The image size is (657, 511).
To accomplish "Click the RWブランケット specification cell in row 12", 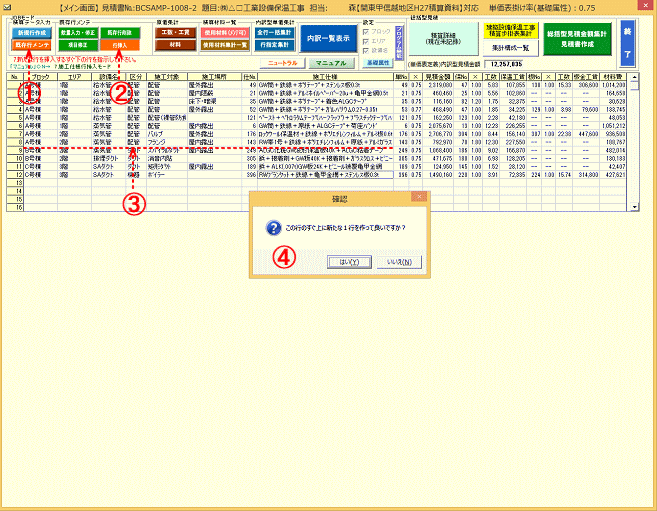I will tap(325, 175).
